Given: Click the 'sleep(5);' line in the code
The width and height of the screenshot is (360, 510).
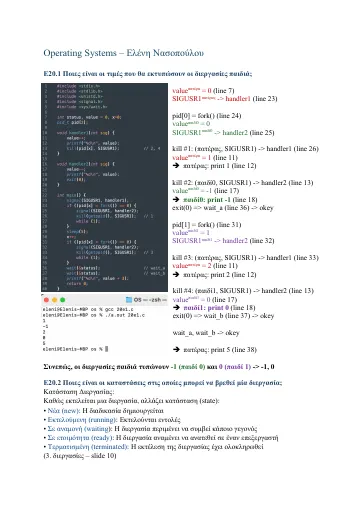Looking at the screenshot, I should point(77,231).
